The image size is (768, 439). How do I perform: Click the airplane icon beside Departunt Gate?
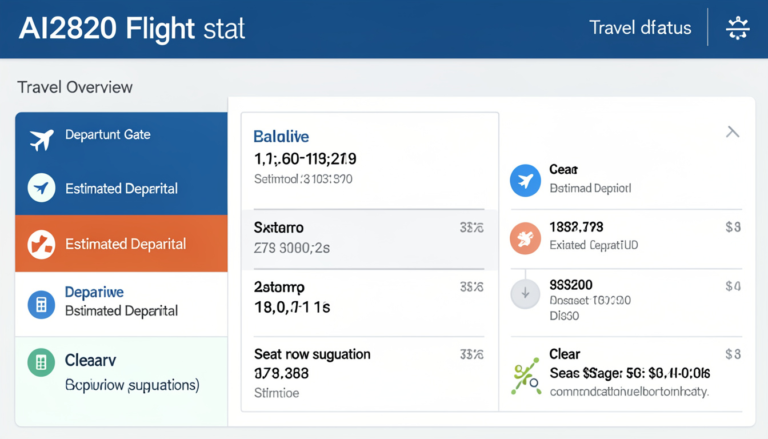[42, 140]
